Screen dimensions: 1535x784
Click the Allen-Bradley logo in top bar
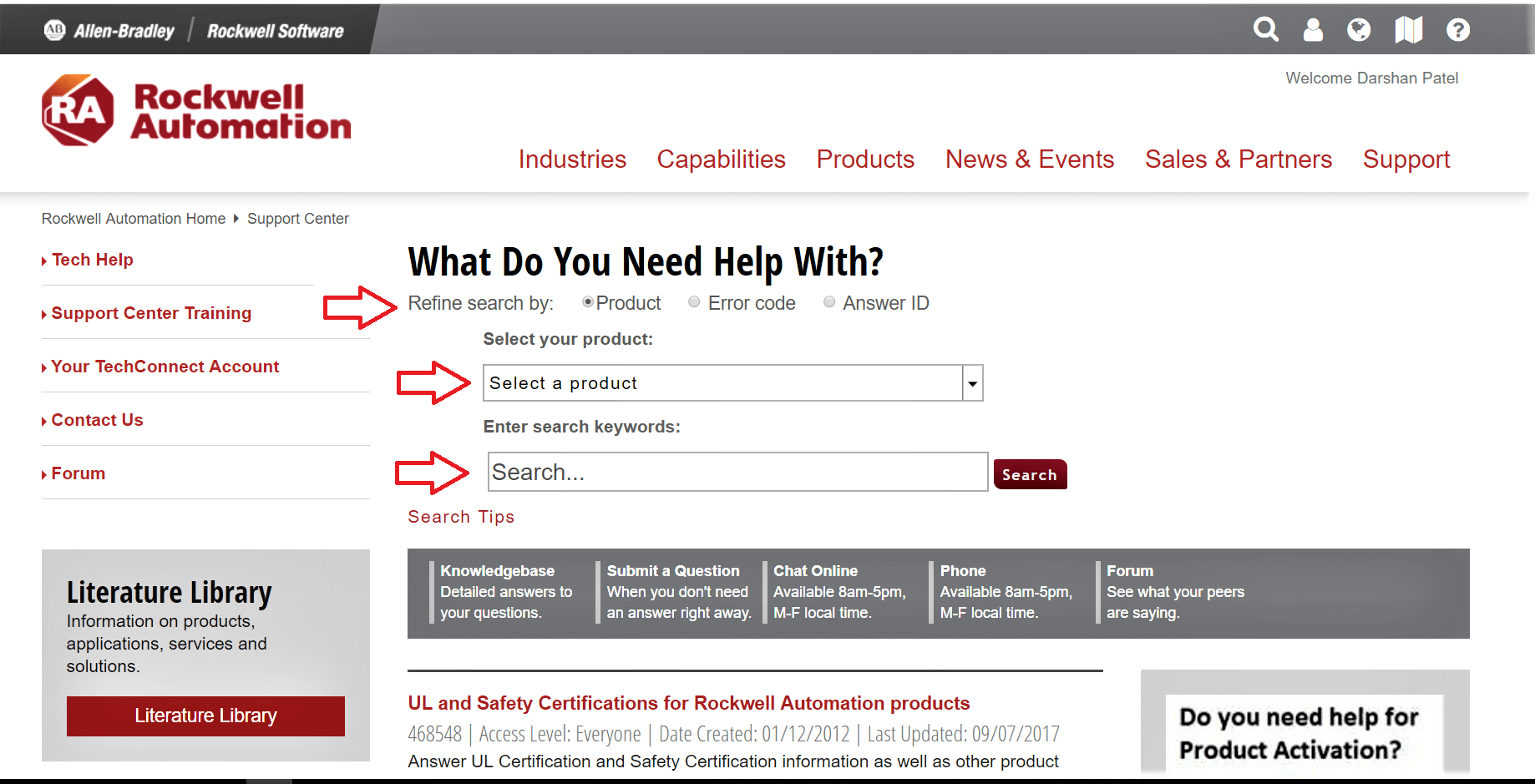(x=109, y=31)
